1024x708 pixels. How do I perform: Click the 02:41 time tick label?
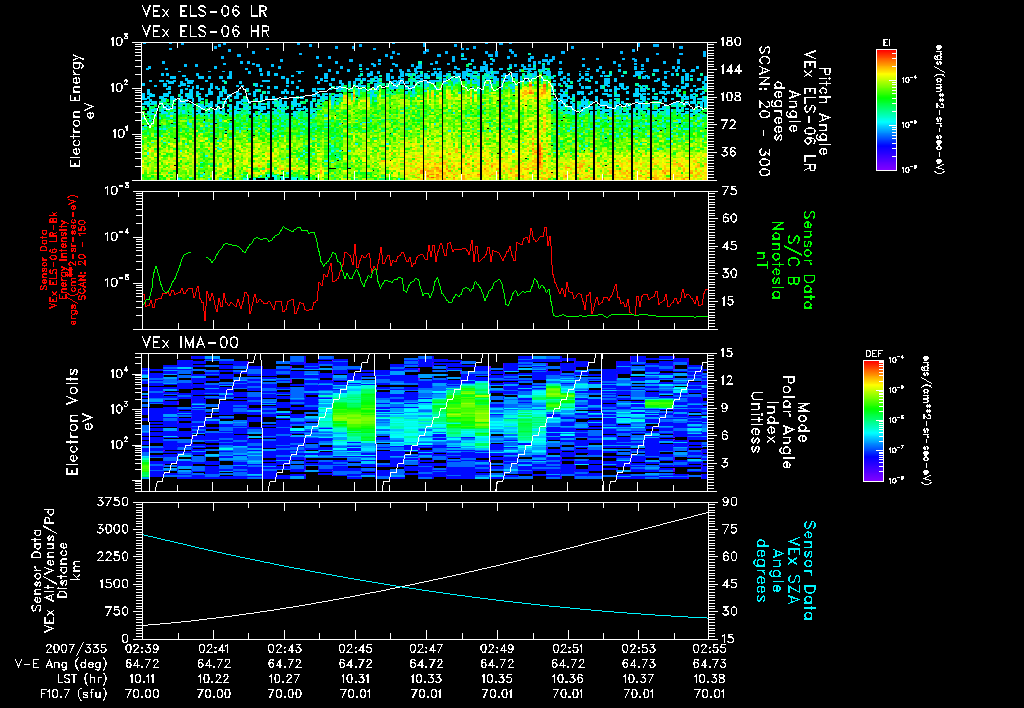(214, 649)
